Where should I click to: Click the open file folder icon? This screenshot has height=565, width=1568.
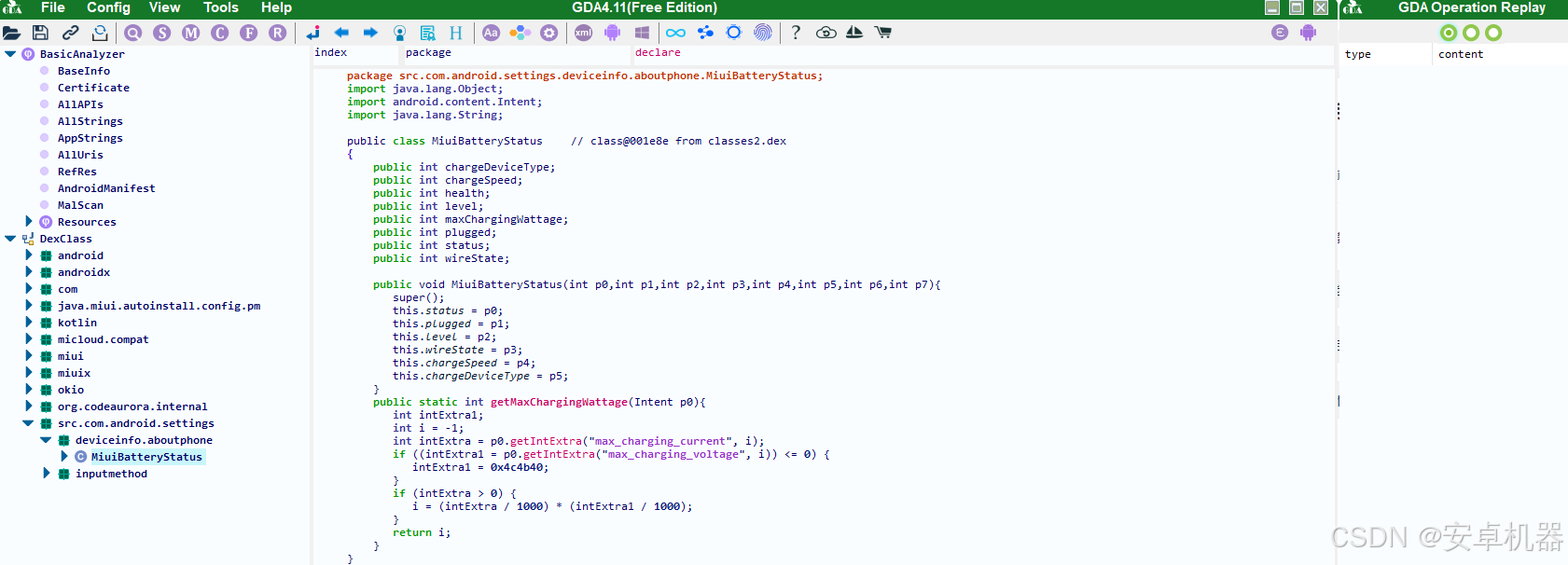[12, 33]
